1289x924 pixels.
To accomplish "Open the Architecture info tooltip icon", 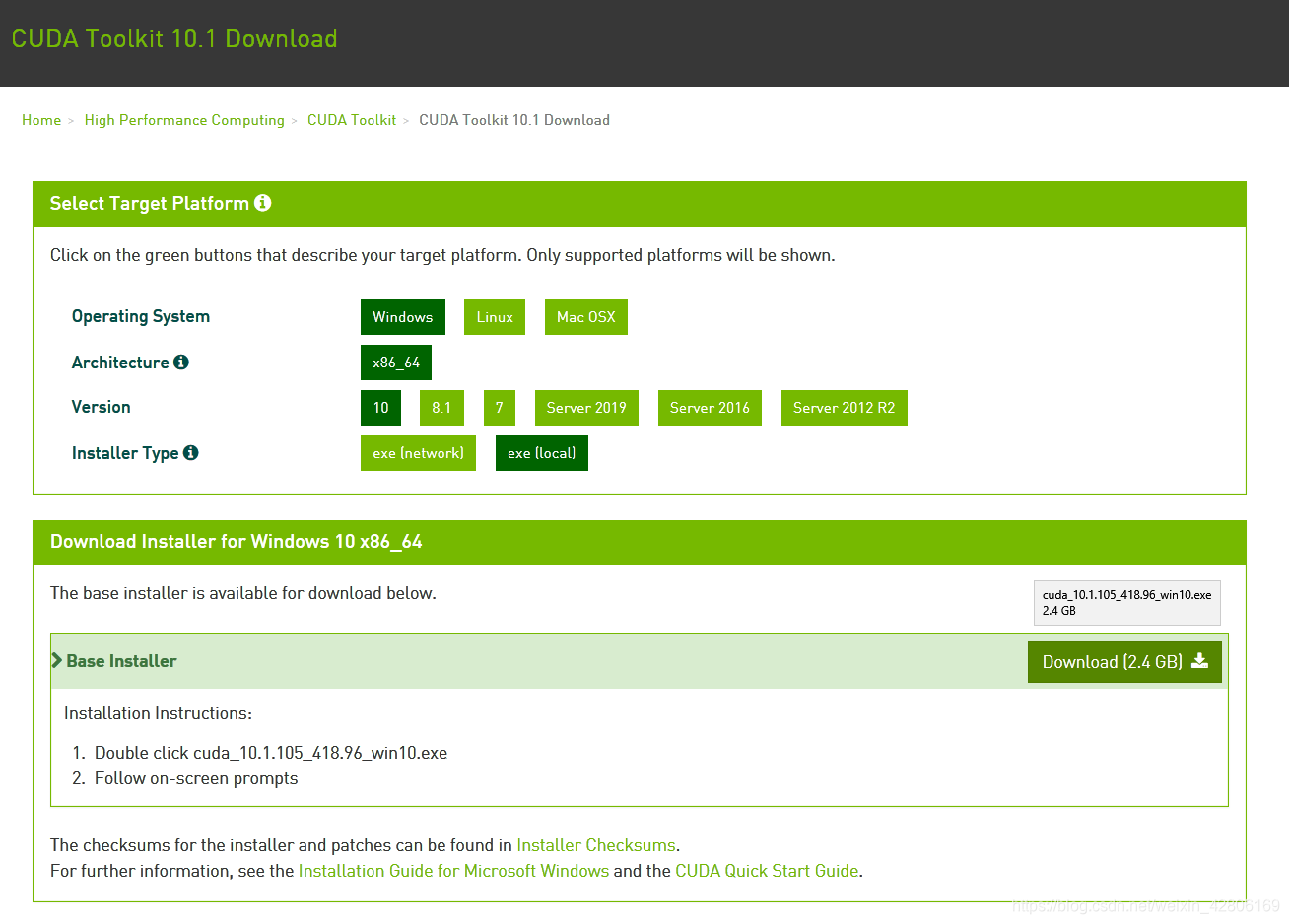I will pyautogui.click(x=180, y=362).
